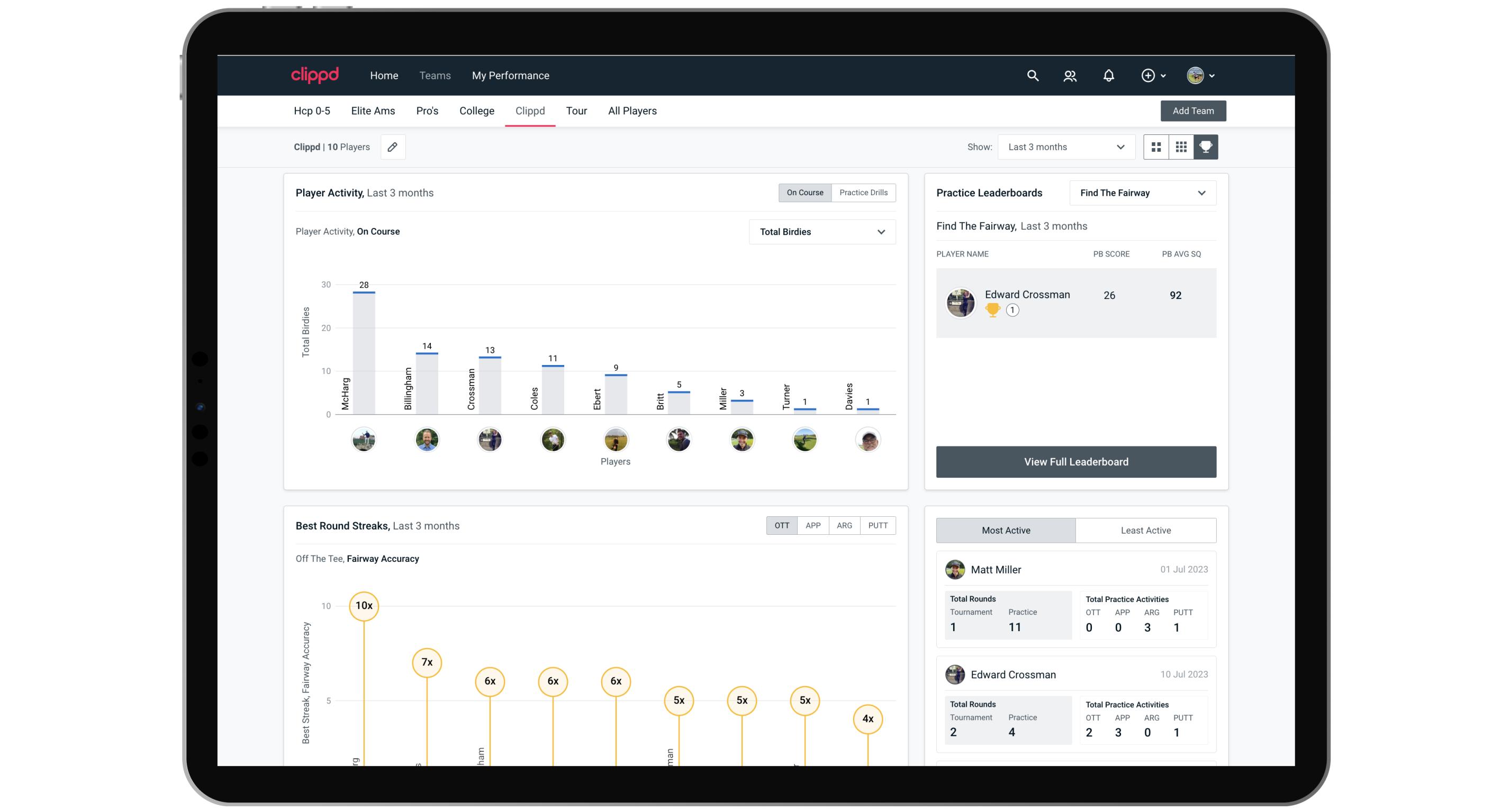1510x812 pixels.
Task: Select the PUTT streak filter
Action: click(877, 525)
